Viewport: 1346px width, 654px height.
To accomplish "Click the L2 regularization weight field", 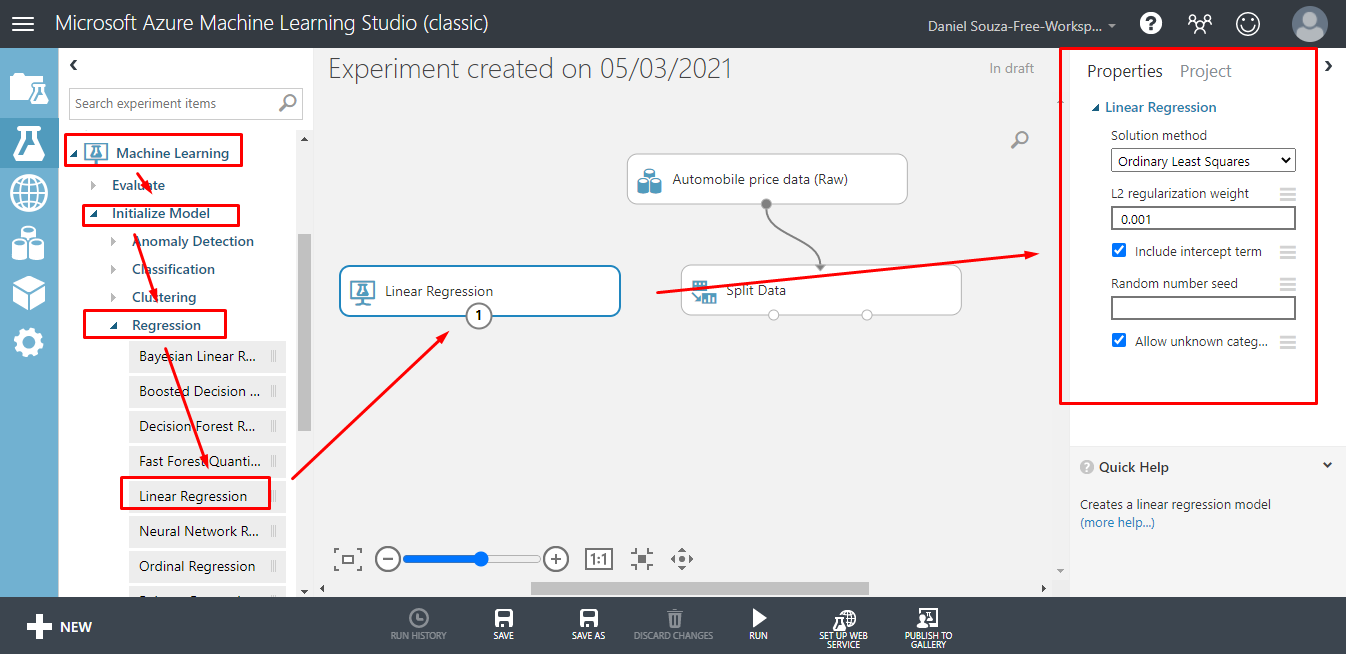I will (x=1203, y=218).
